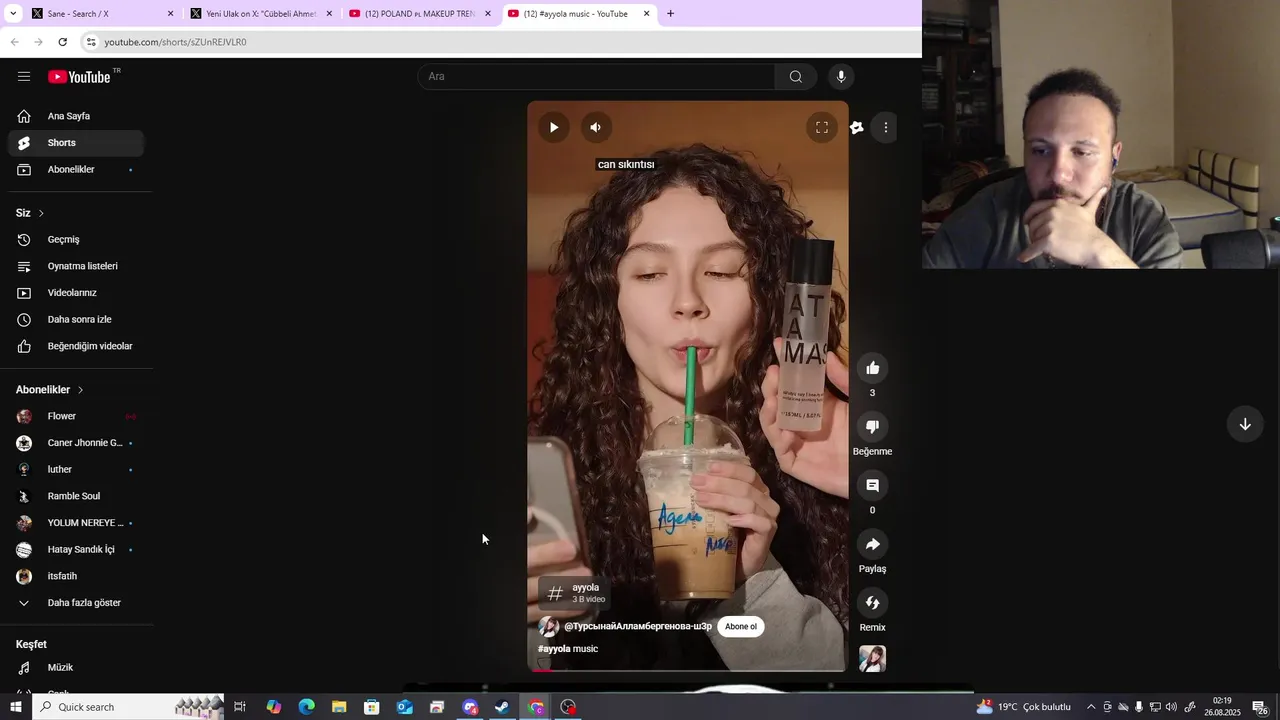Open Müzik under Keşfet
The height and width of the screenshot is (720, 1280).
(x=76, y=667)
